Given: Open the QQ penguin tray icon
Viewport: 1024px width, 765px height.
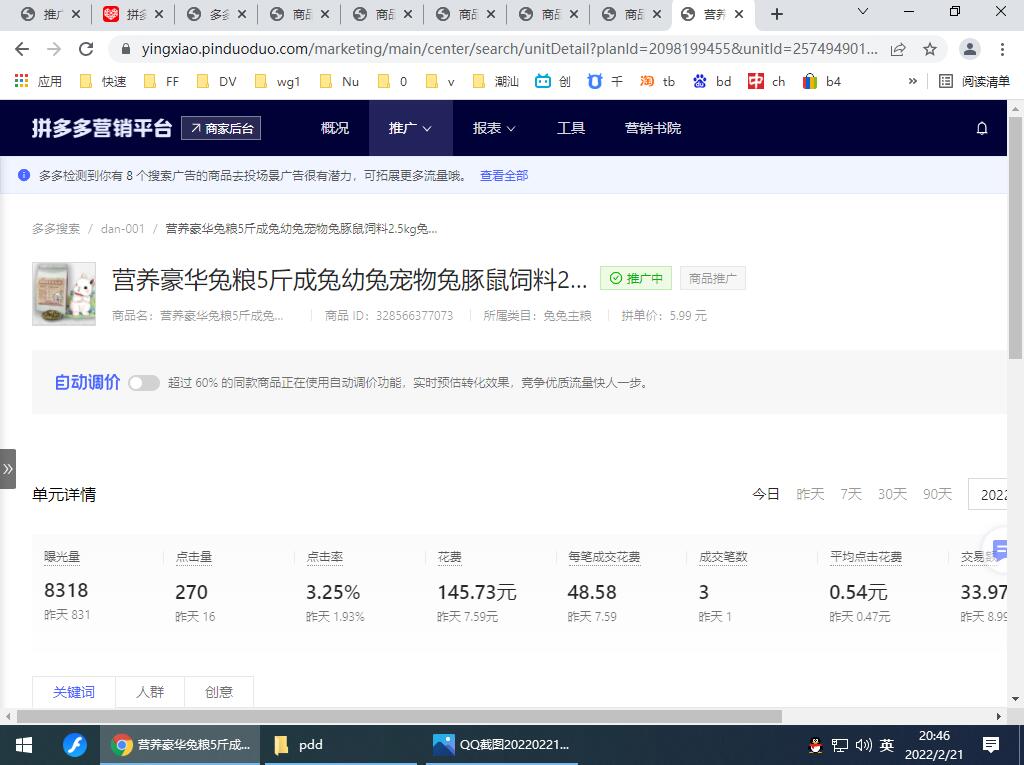Looking at the screenshot, I should (816, 745).
